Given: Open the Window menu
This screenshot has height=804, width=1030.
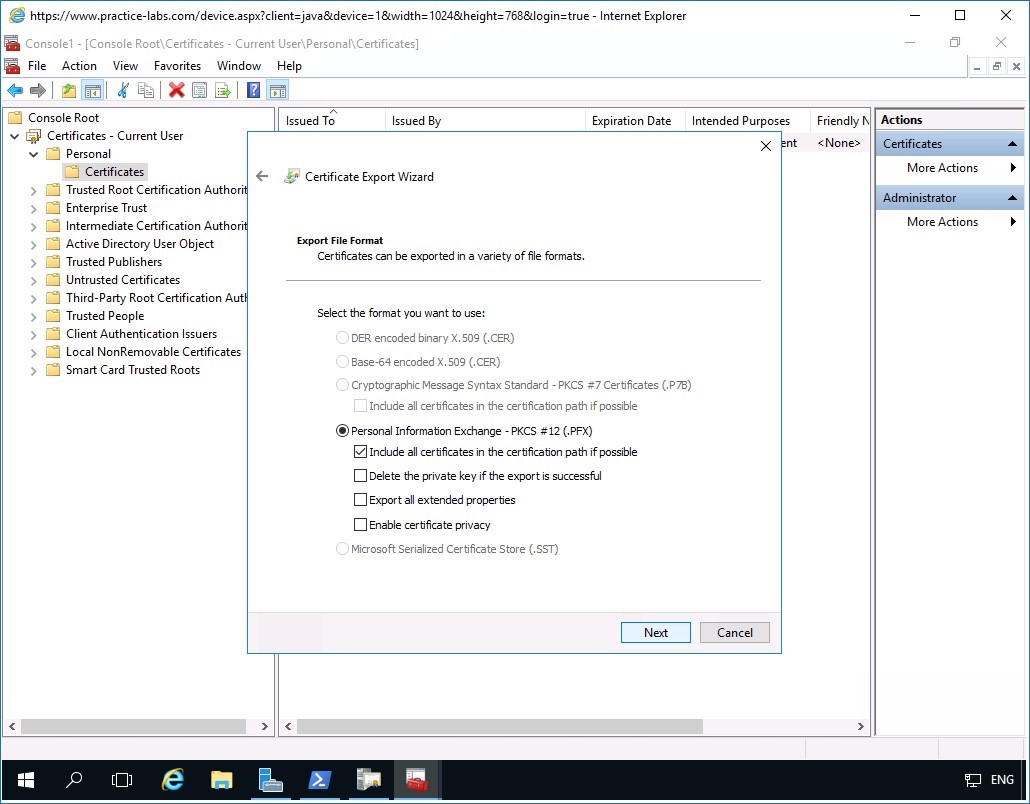Looking at the screenshot, I should (239, 66).
